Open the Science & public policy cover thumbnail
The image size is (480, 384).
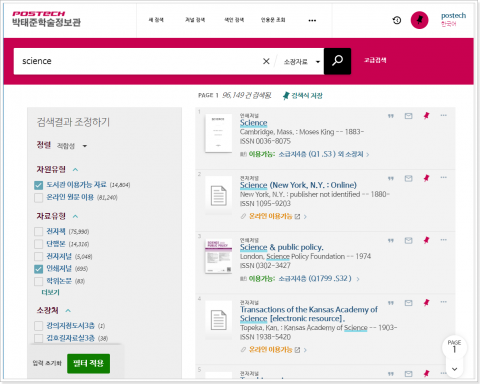(218, 257)
